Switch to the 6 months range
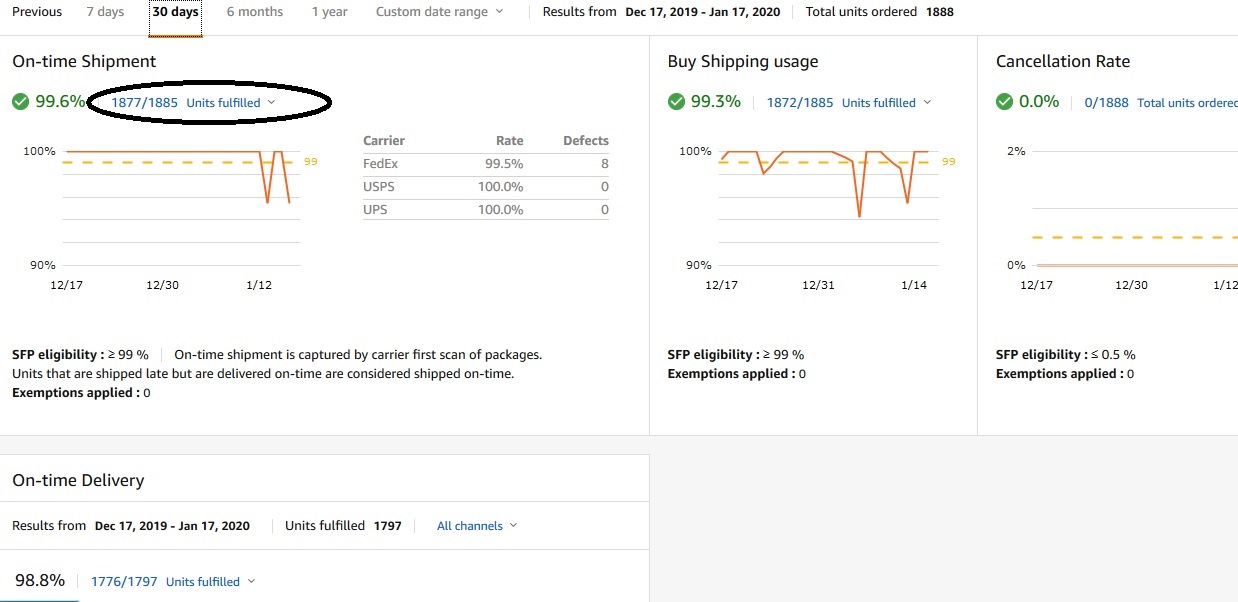Image resolution: width=1238 pixels, height=602 pixels. click(254, 12)
